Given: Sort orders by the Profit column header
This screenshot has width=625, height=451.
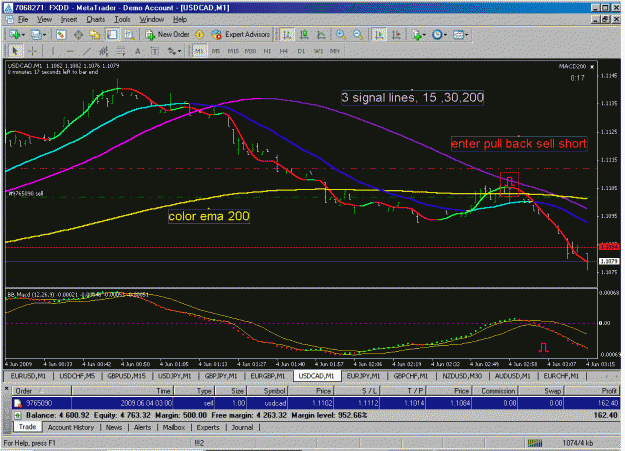Looking at the screenshot, I should 593,391.
